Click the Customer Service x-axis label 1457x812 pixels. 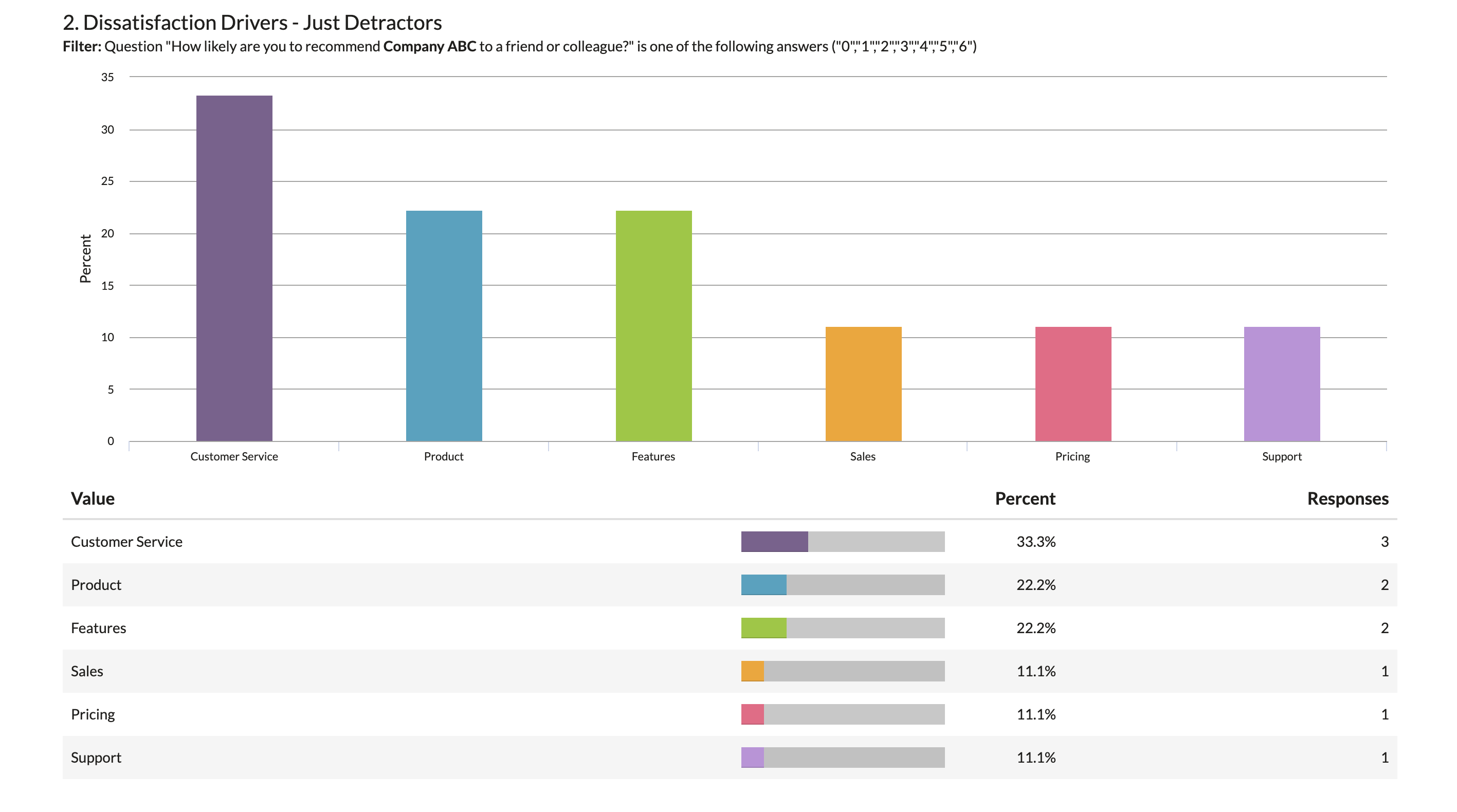tap(233, 456)
